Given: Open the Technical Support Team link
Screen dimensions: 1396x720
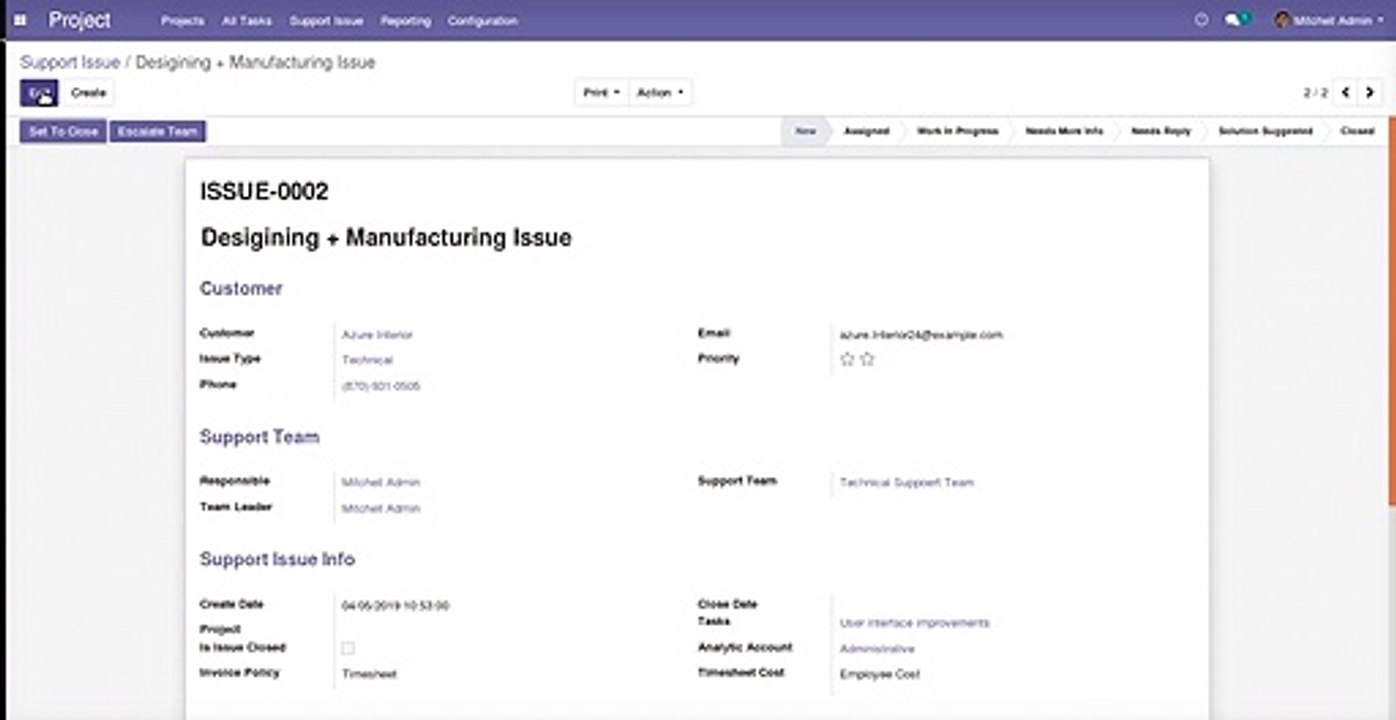Looking at the screenshot, I should [x=907, y=482].
